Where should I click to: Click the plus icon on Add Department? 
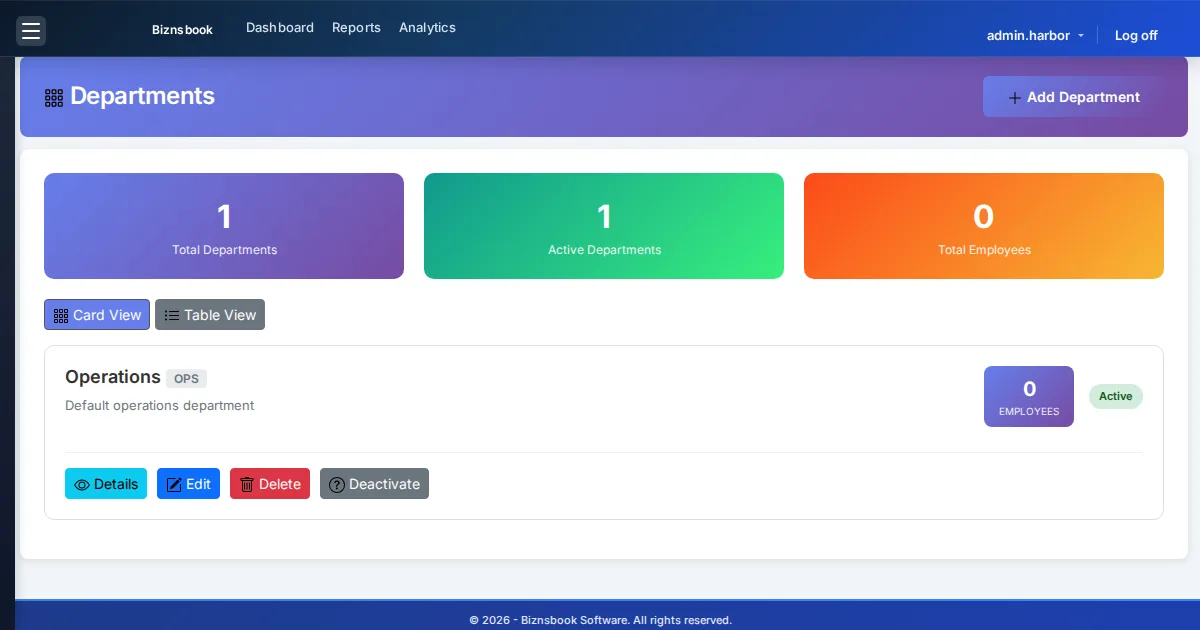point(1015,98)
